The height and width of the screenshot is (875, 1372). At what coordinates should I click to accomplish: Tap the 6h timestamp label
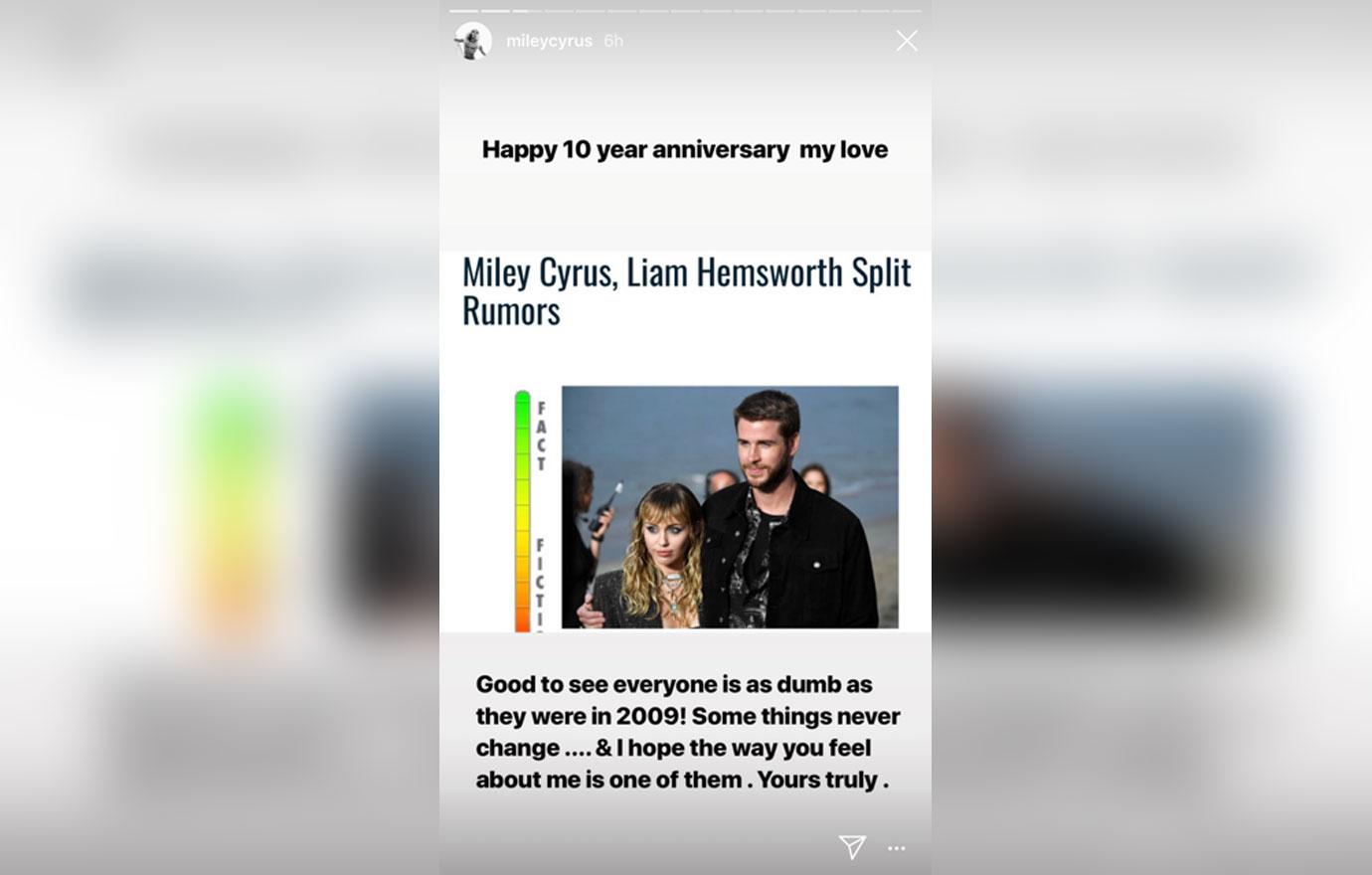click(x=613, y=41)
